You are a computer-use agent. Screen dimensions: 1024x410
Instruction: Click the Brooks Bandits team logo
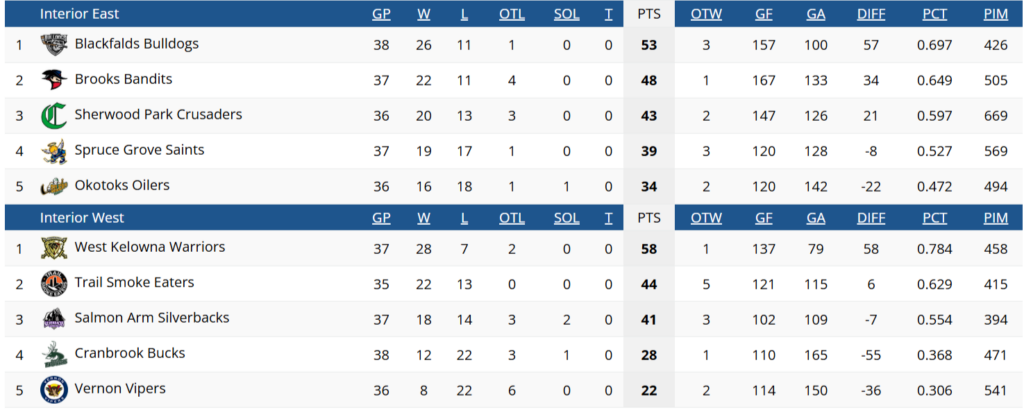point(54,80)
